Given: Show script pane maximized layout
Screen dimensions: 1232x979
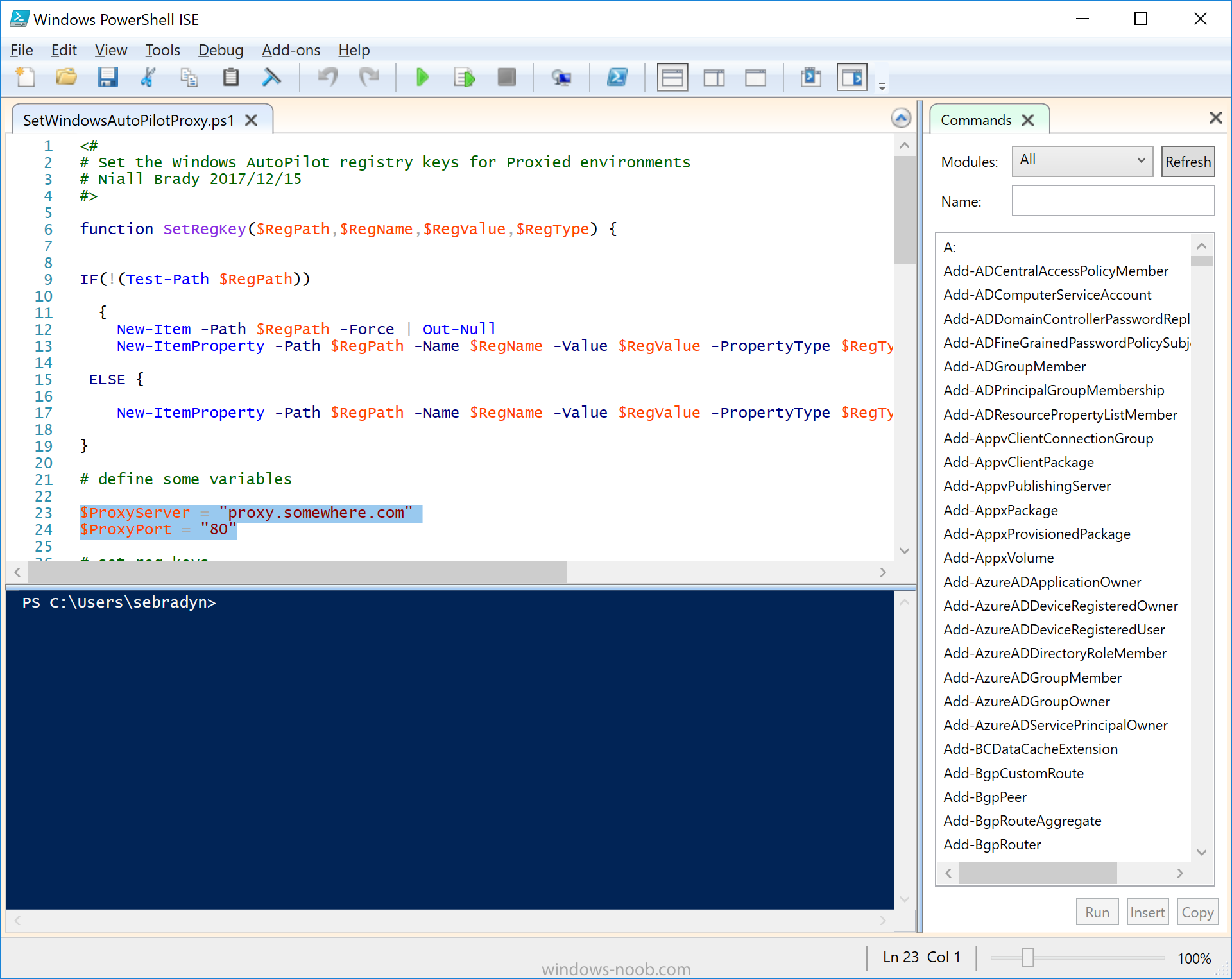Looking at the screenshot, I should pos(755,78).
